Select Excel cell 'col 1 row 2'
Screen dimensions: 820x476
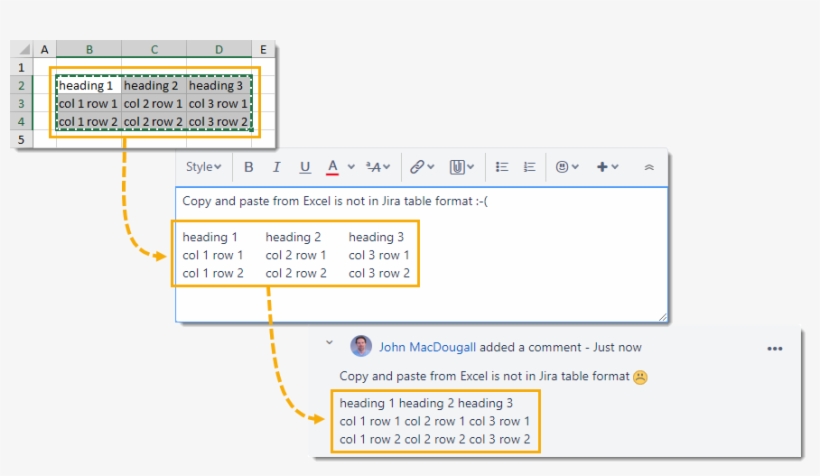tap(89, 121)
